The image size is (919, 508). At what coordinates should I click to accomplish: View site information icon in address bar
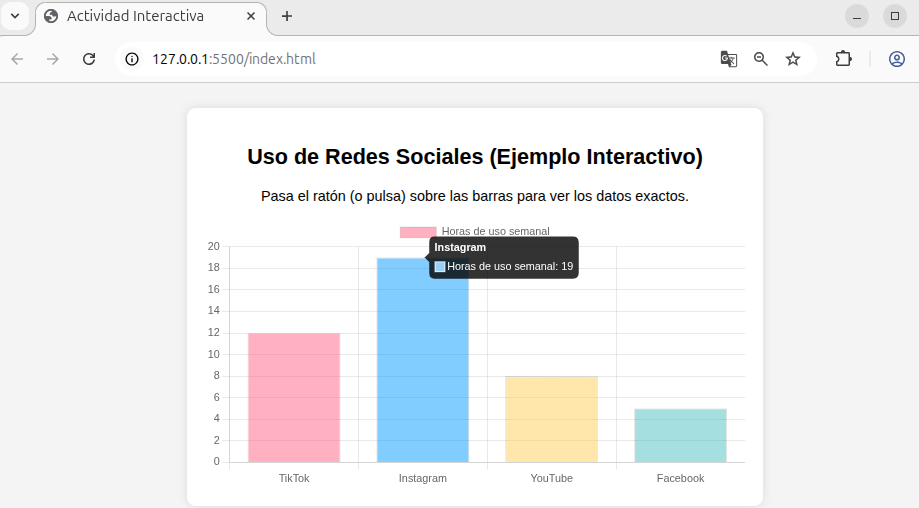pos(132,59)
